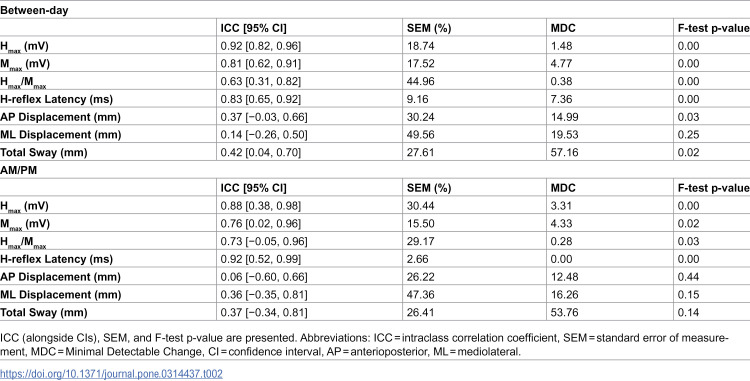Click the Between-day section heading
Viewport: 750px width, 381px height.
tap(34, 11)
